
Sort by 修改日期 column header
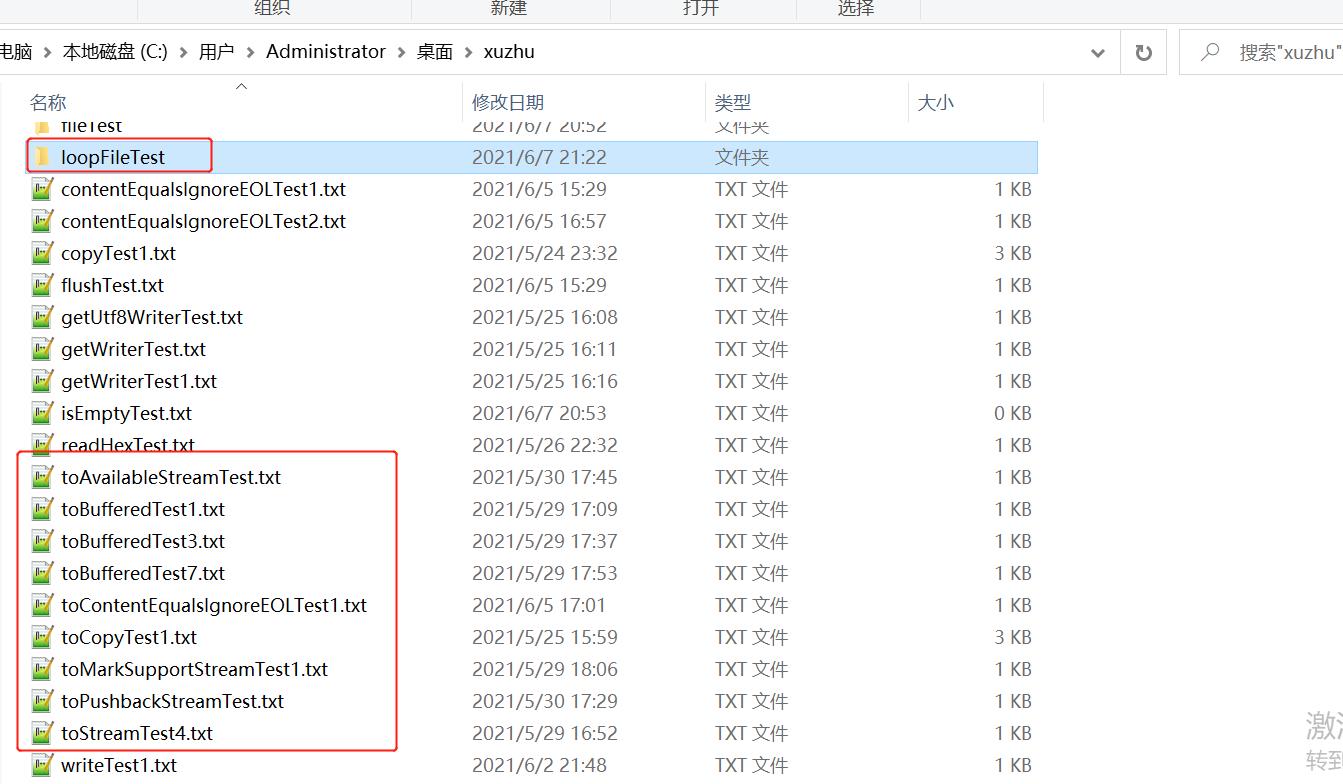pos(508,102)
